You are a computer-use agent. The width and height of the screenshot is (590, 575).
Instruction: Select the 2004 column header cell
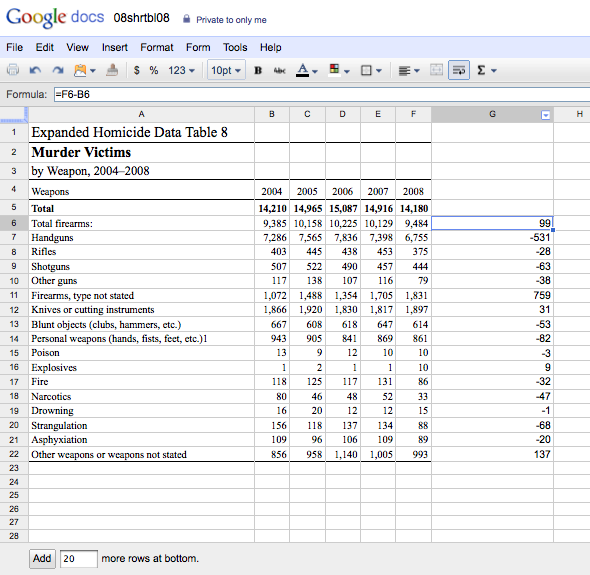[x=272, y=191]
